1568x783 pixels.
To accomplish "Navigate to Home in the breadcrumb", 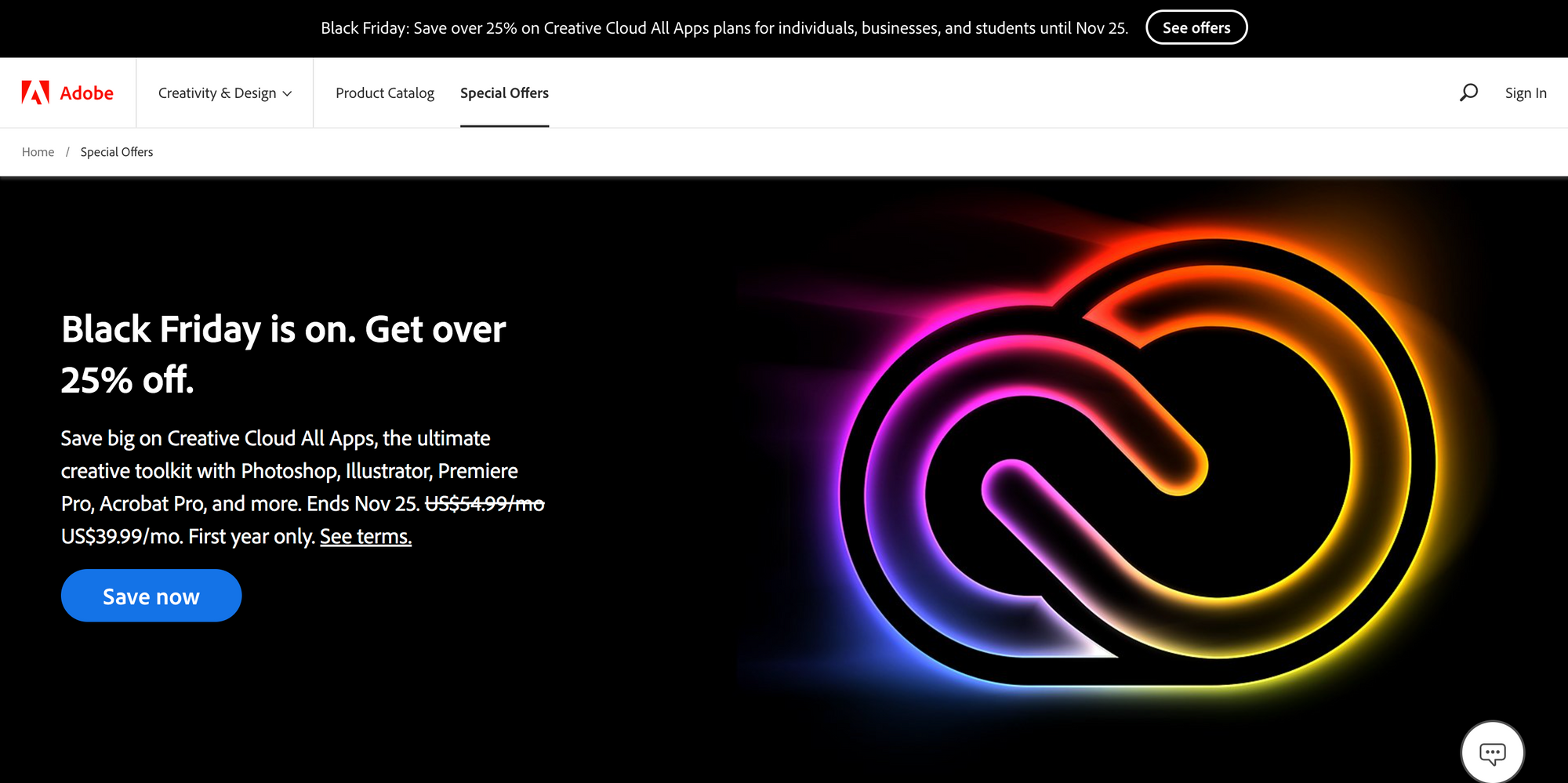I will tap(38, 152).
